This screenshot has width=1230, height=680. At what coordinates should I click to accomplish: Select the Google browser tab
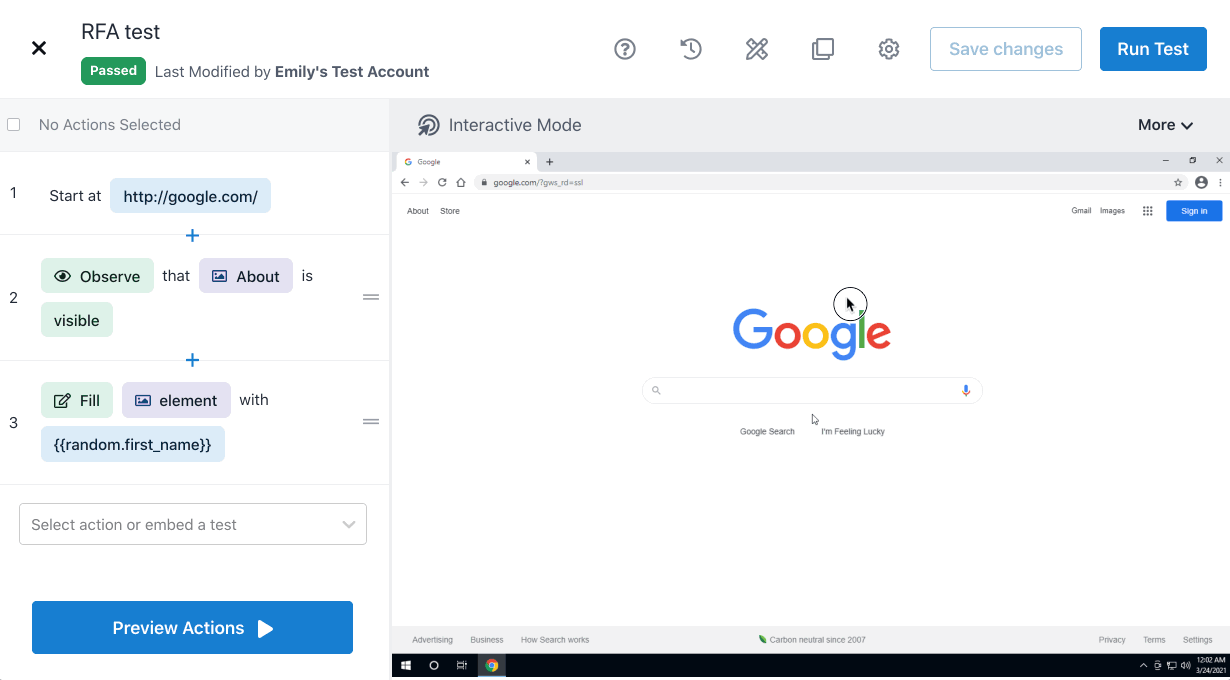pos(466,162)
